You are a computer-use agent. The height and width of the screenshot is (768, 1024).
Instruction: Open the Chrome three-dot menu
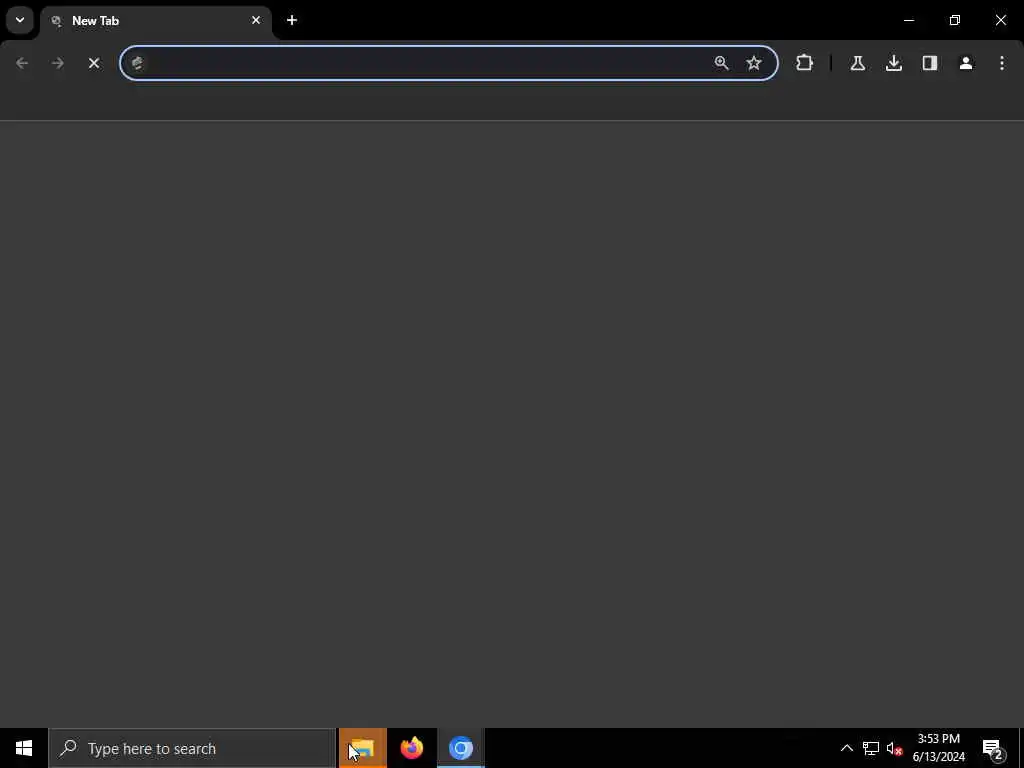[x=1002, y=63]
